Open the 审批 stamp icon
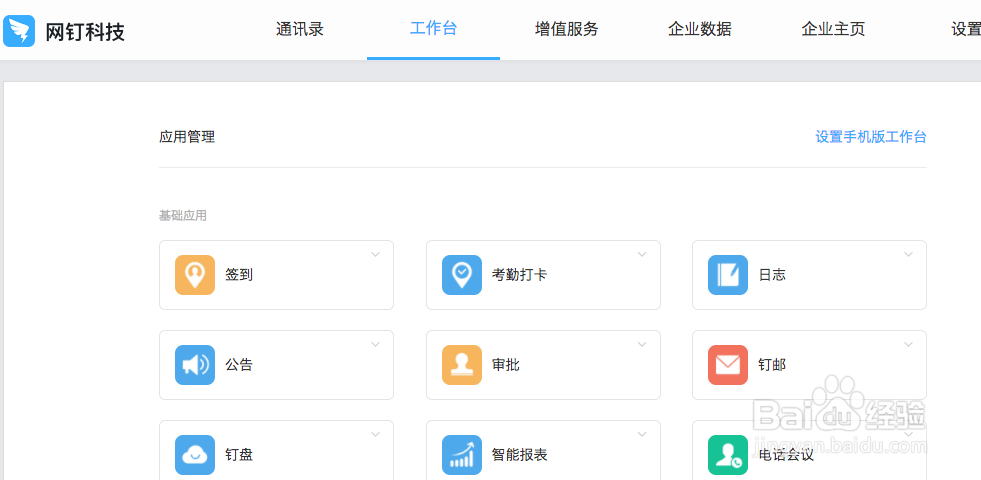Image resolution: width=981 pixels, height=480 pixels. coord(462,365)
